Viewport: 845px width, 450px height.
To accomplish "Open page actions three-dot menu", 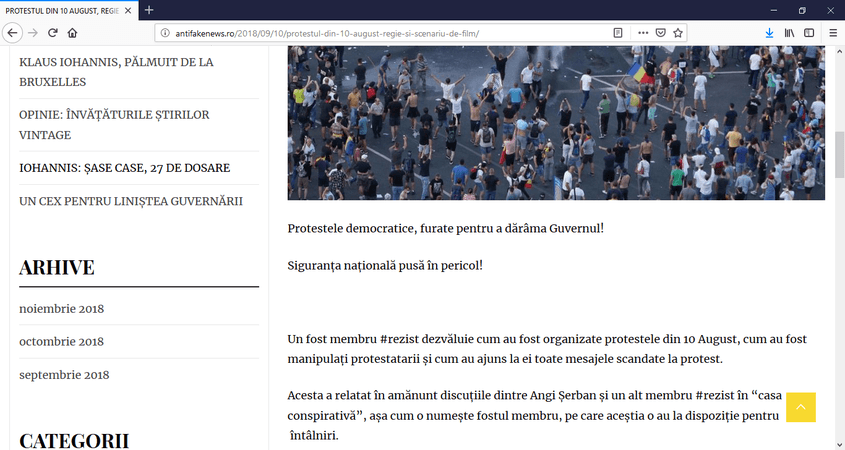I will pos(643,33).
